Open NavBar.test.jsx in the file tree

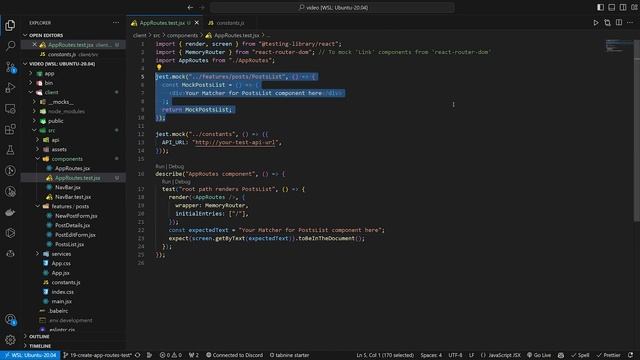73,197
